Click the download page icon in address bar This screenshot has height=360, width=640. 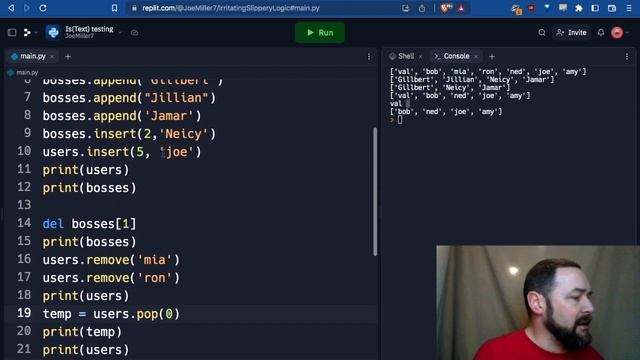click(x=405, y=8)
